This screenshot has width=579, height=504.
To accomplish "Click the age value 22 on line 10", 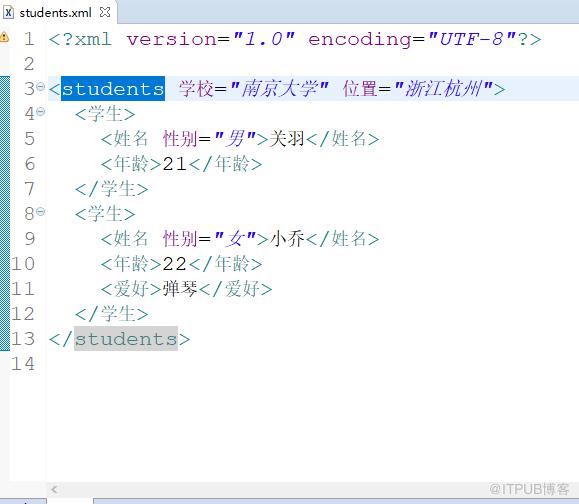I will click(174, 264).
